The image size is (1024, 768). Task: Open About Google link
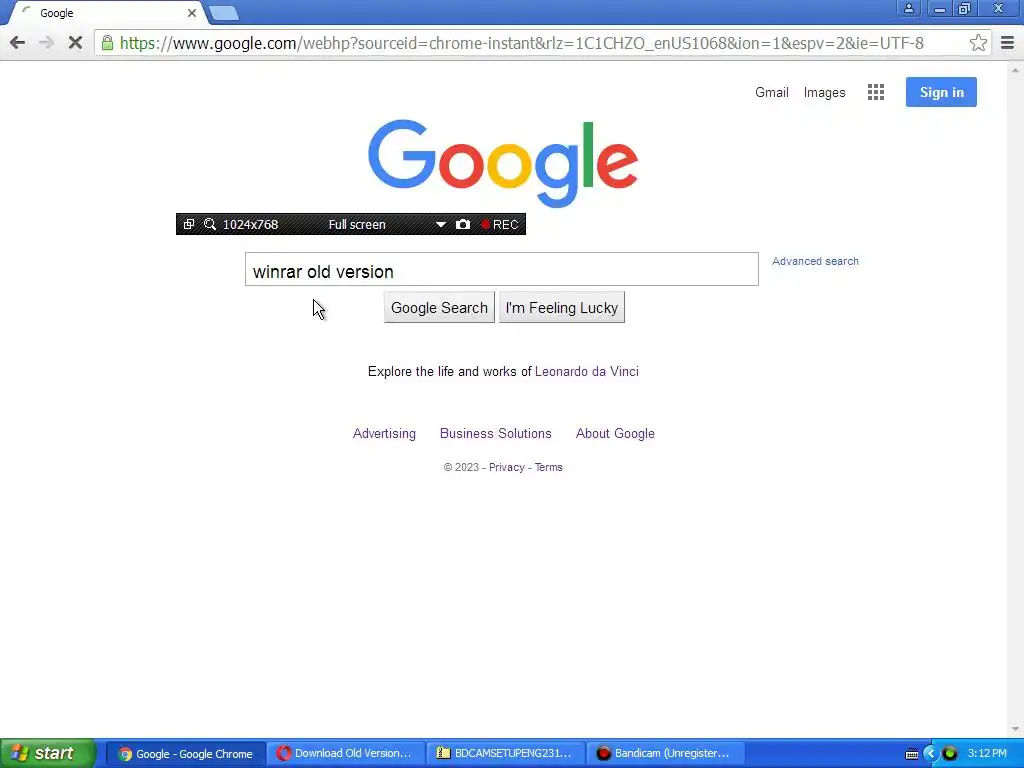tap(615, 433)
